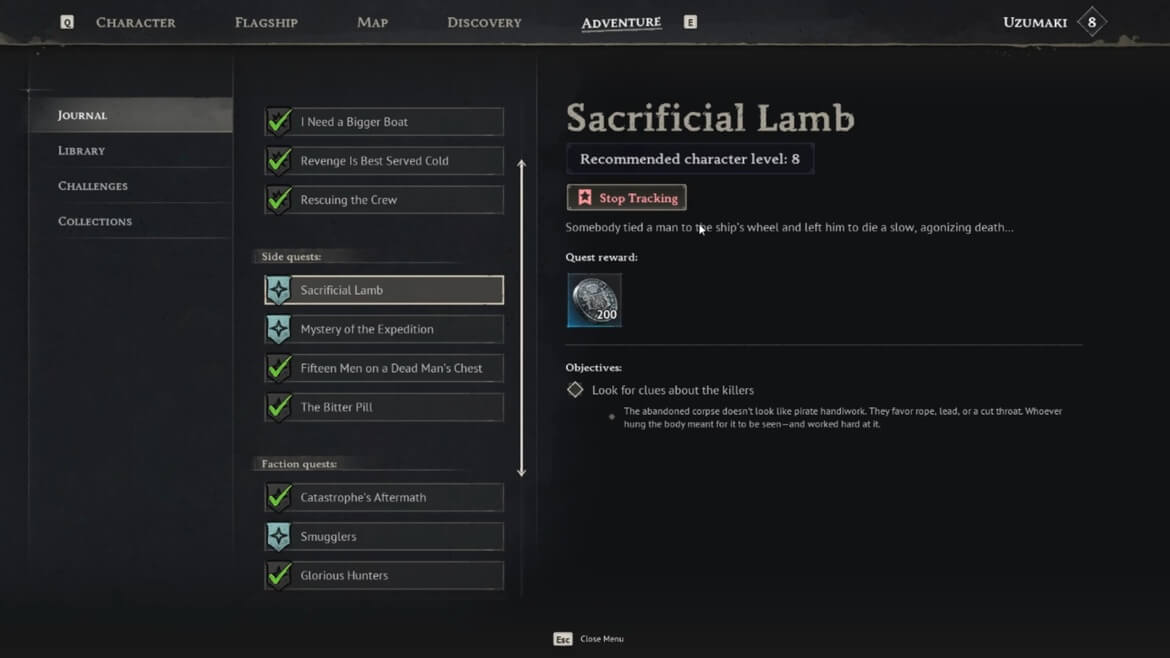Open the Library section in sidebar
This screenshot has height=658, width=1170.
pos(82,151)
